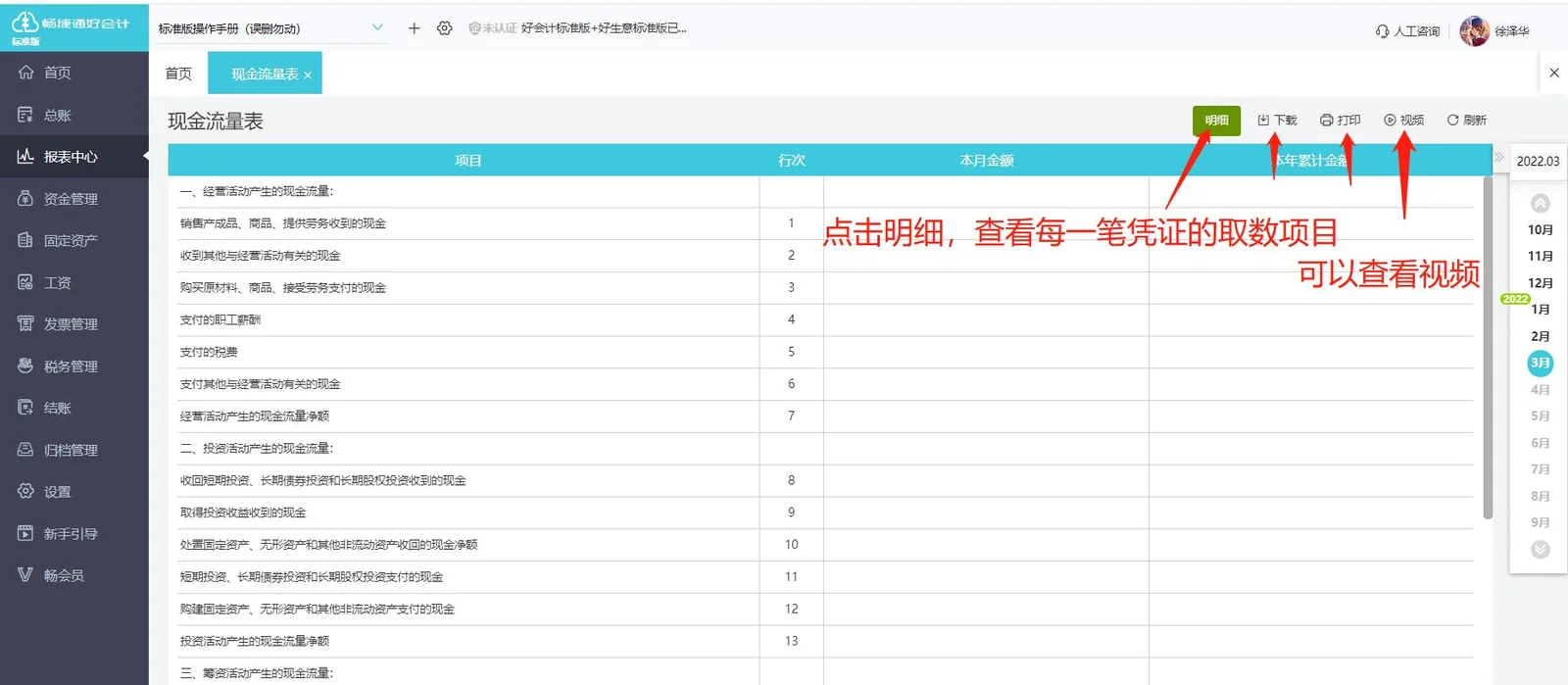Click the 报表中心 chart icon
This screenshot has width=1568, height=685.
[25, 156]
